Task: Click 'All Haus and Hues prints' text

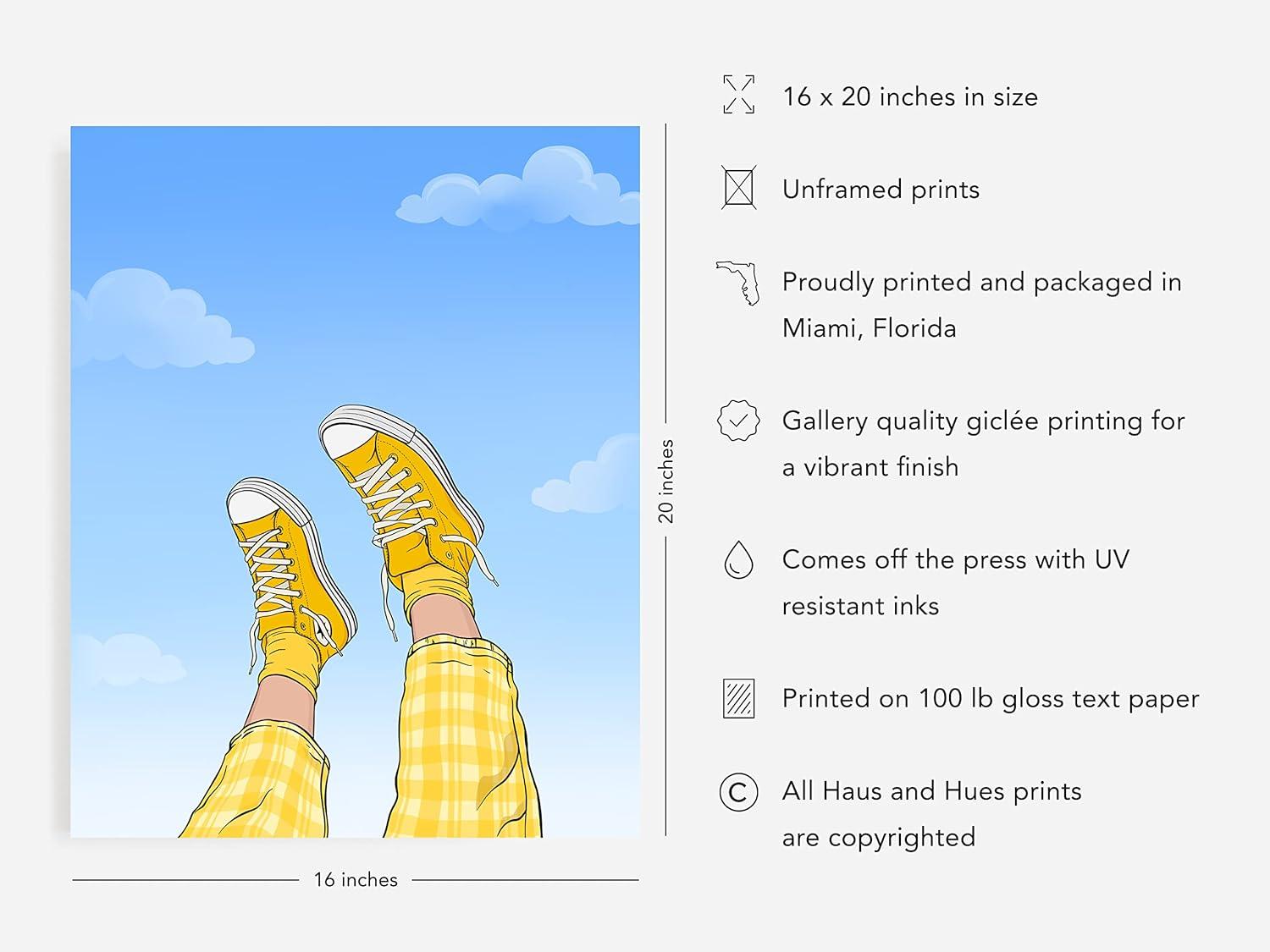Action: tap(931, 791)
